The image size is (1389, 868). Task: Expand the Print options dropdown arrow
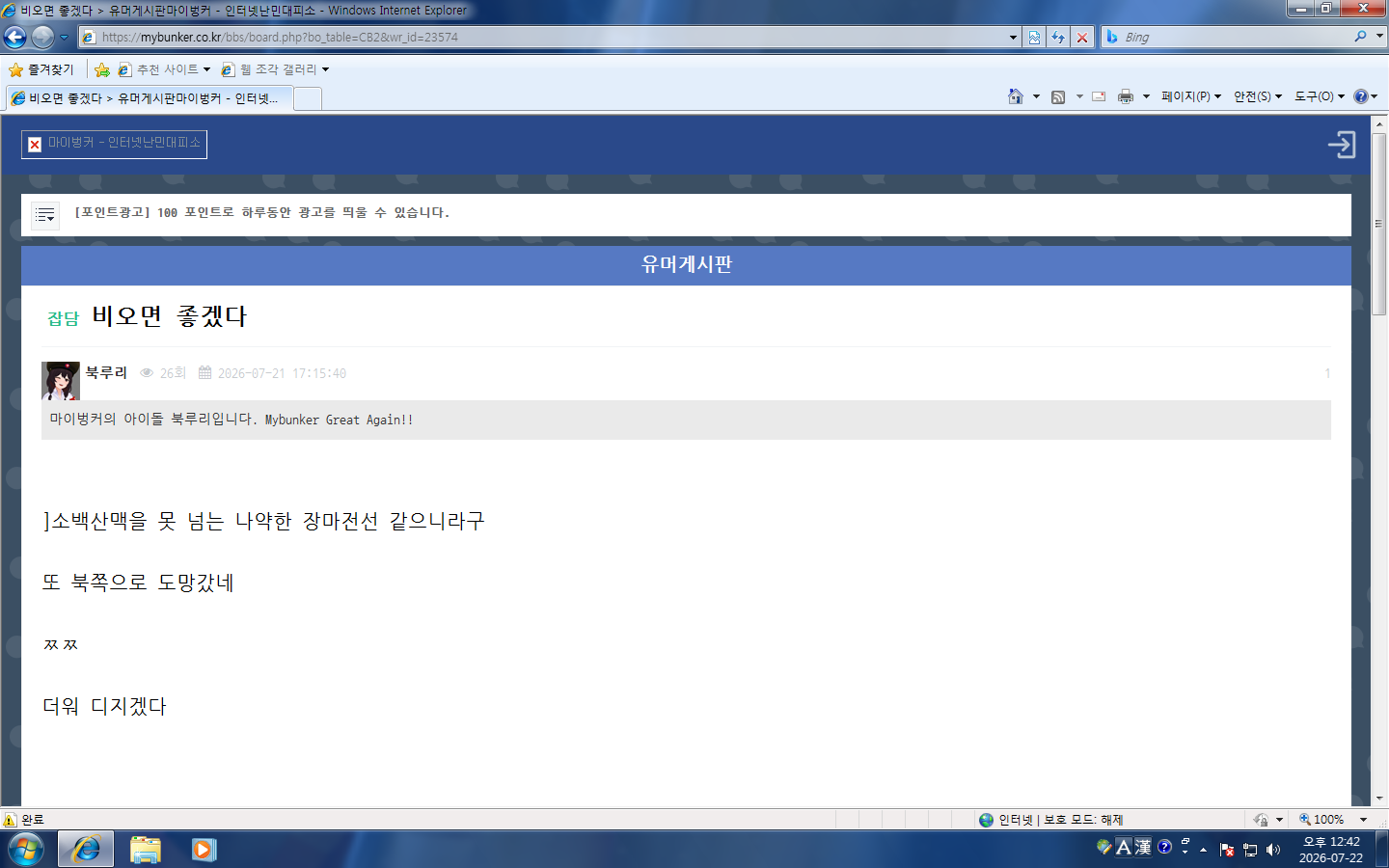(1146, 96)
